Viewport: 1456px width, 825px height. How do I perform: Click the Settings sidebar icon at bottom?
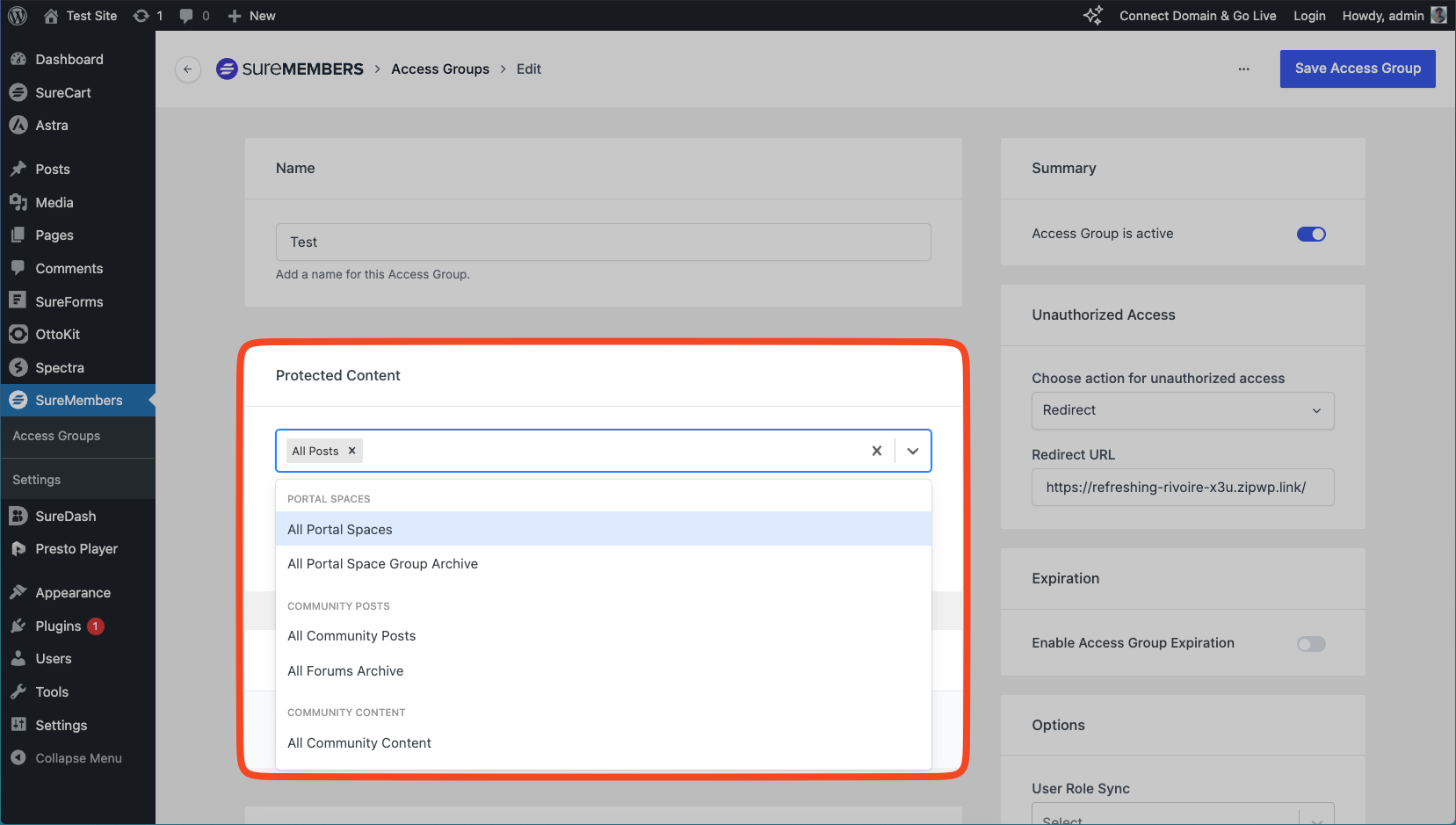coord(18,725)
